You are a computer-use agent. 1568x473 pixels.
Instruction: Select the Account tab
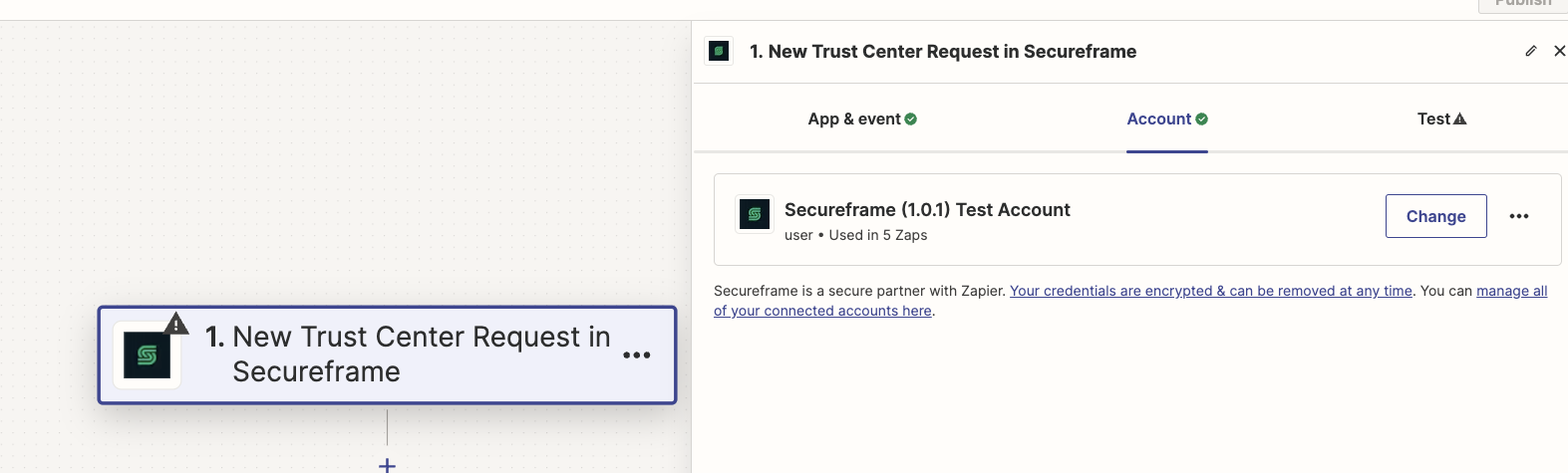tap(1167, 118)
